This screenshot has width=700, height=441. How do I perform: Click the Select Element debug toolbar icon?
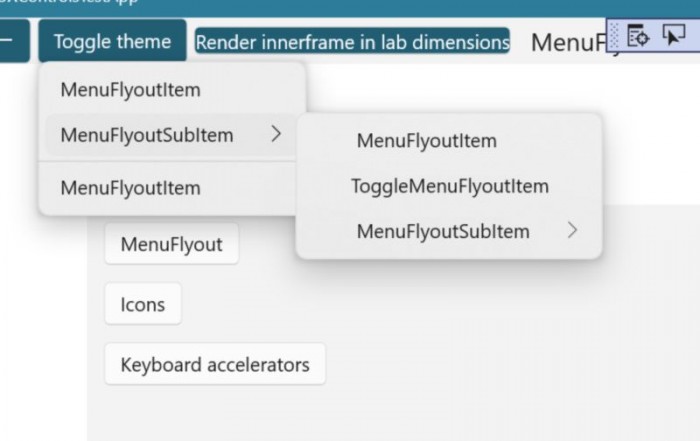click(673, 37)
